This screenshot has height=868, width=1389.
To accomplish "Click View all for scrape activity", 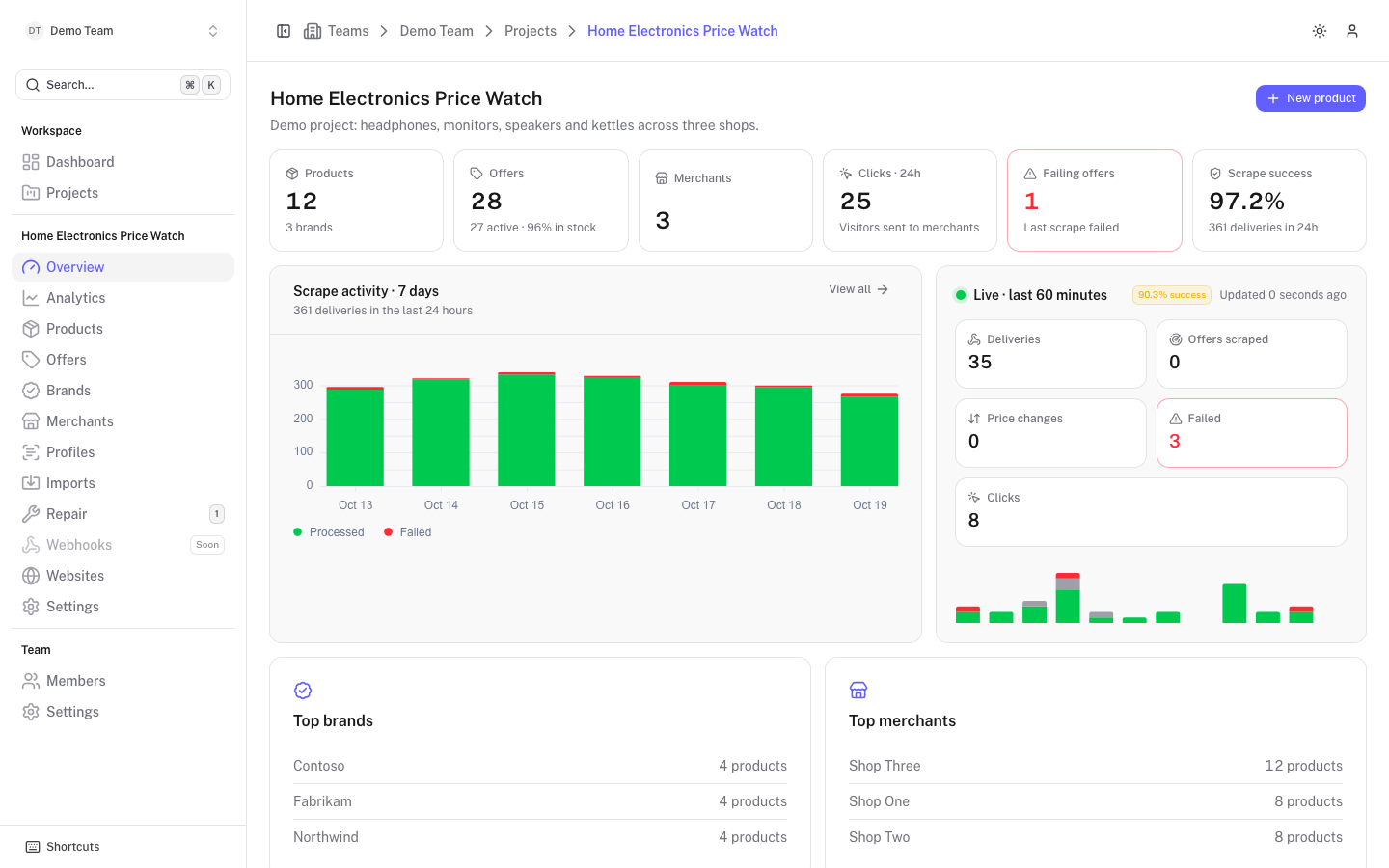I will pyautogui.click(x=858, y=289).
